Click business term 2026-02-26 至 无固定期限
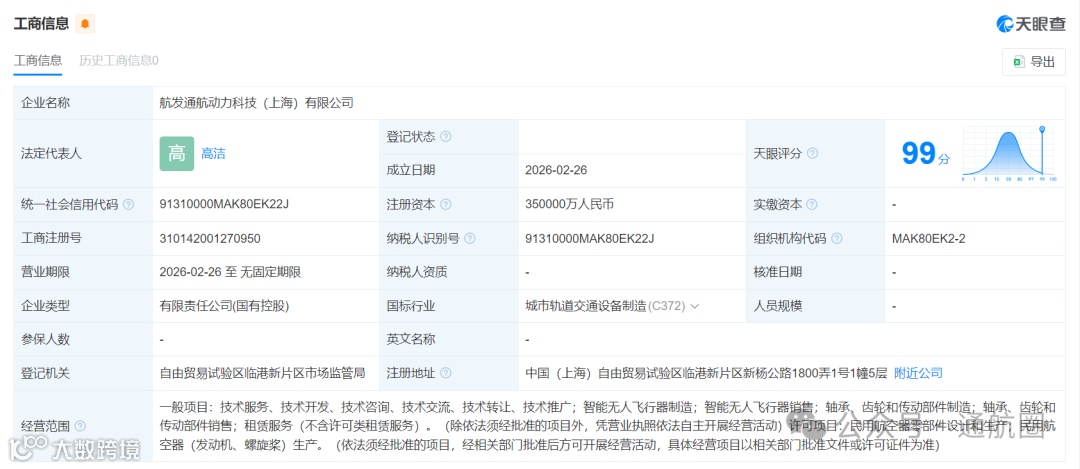This screenshot has height=469, width=1080. [230, 272]
